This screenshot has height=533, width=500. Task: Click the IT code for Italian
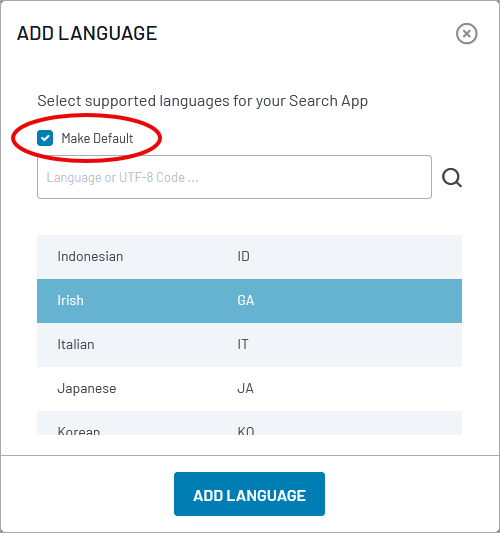click(x=243, y=344)
